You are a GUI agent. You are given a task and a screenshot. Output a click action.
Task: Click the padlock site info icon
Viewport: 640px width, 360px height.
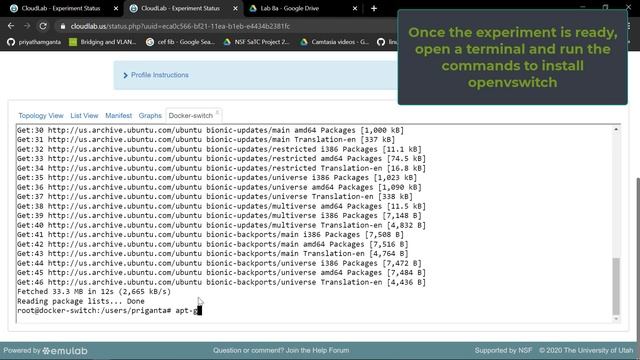coord(62,26)
